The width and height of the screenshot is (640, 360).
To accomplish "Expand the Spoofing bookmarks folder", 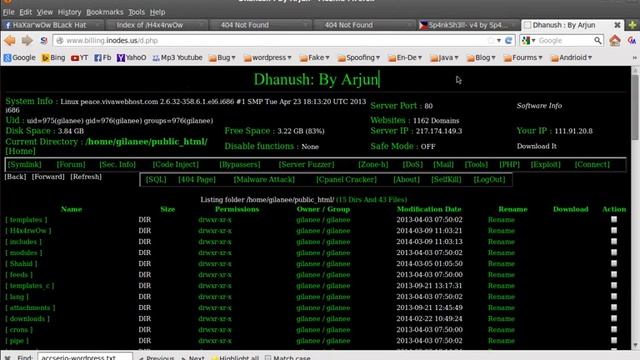I will tap(359, 58).
